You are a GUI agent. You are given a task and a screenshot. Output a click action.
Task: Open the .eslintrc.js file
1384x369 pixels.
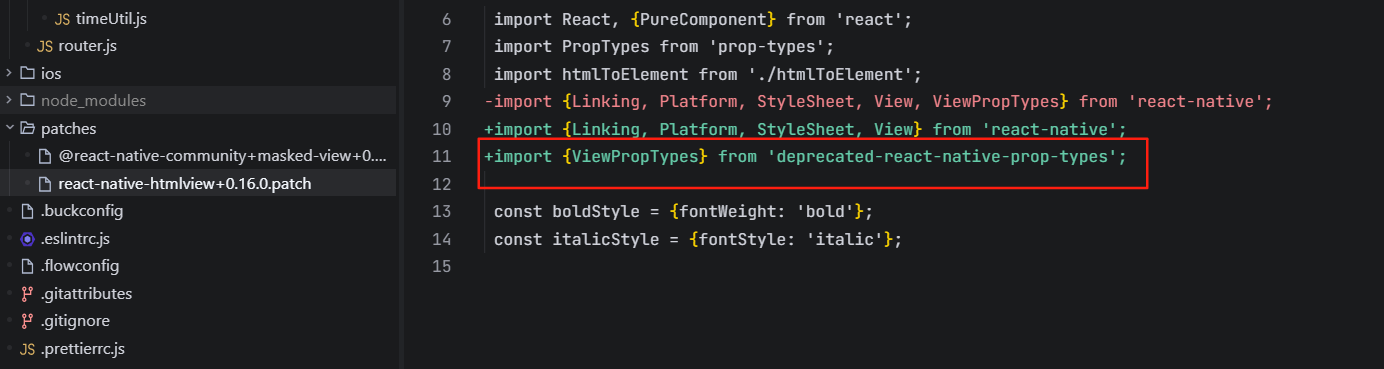point(75,239)
